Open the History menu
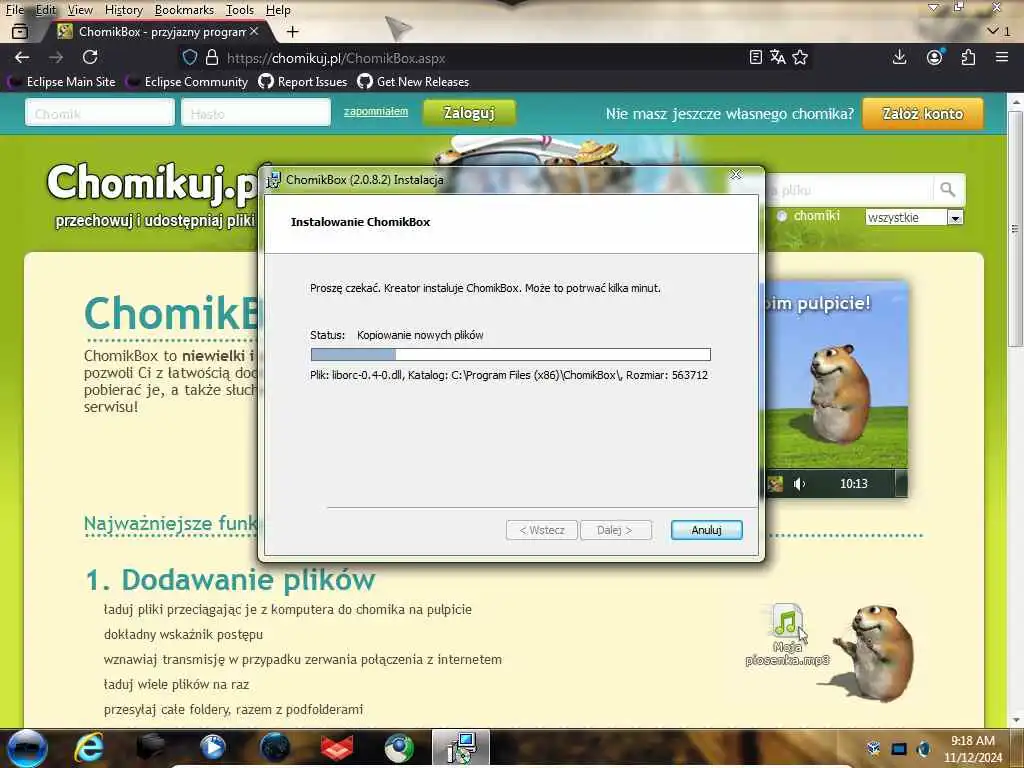This screenshot has height=768, width=1024. click(123, 10)
